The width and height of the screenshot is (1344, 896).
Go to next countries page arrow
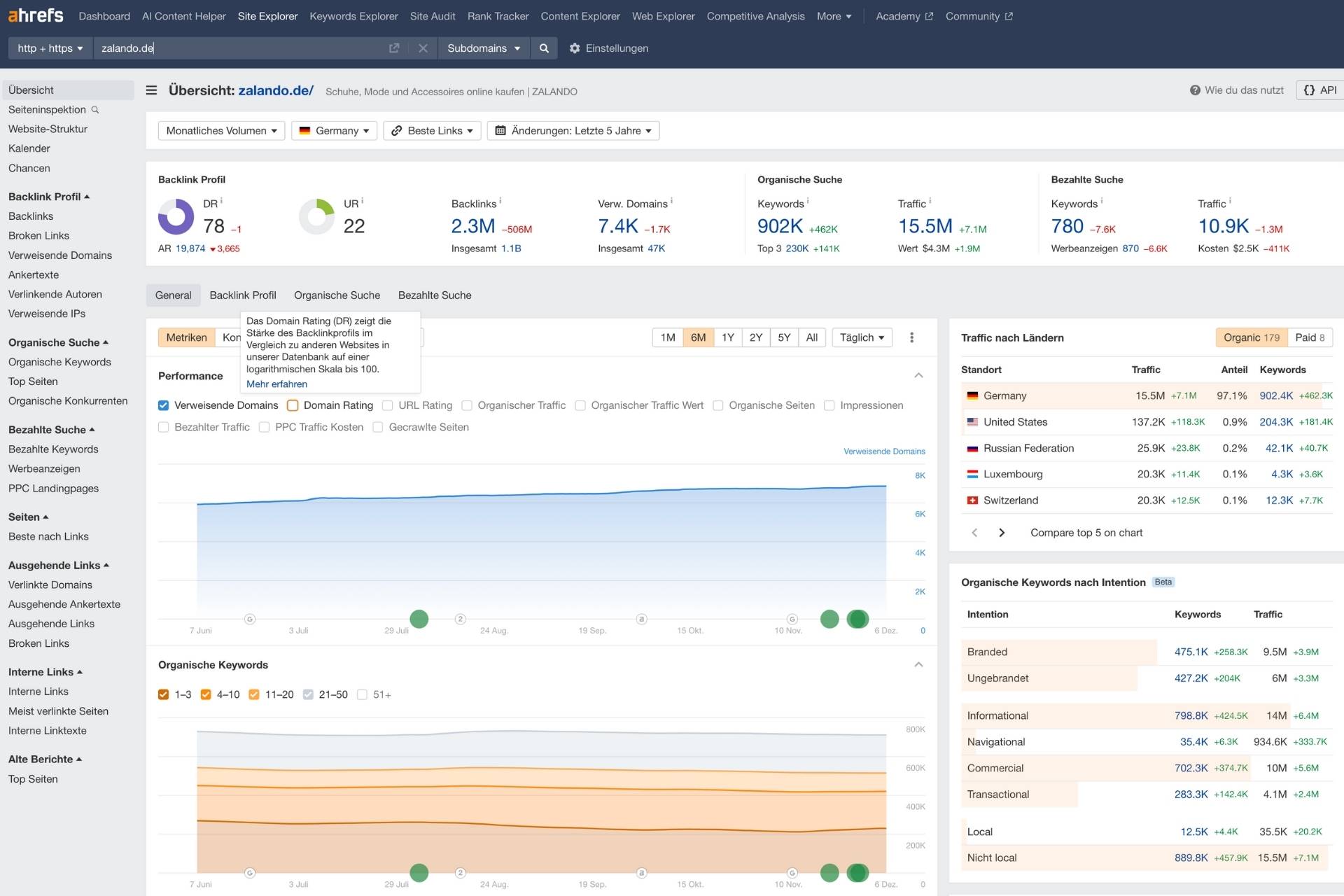click(x=1002, y=533)
